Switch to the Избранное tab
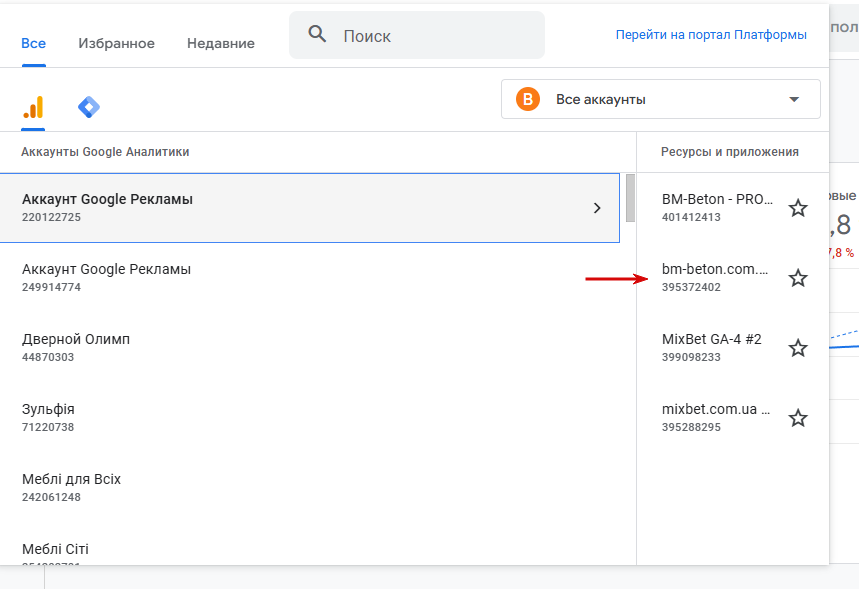The height and width of the screenshot is (589, 859). (116, 43)
